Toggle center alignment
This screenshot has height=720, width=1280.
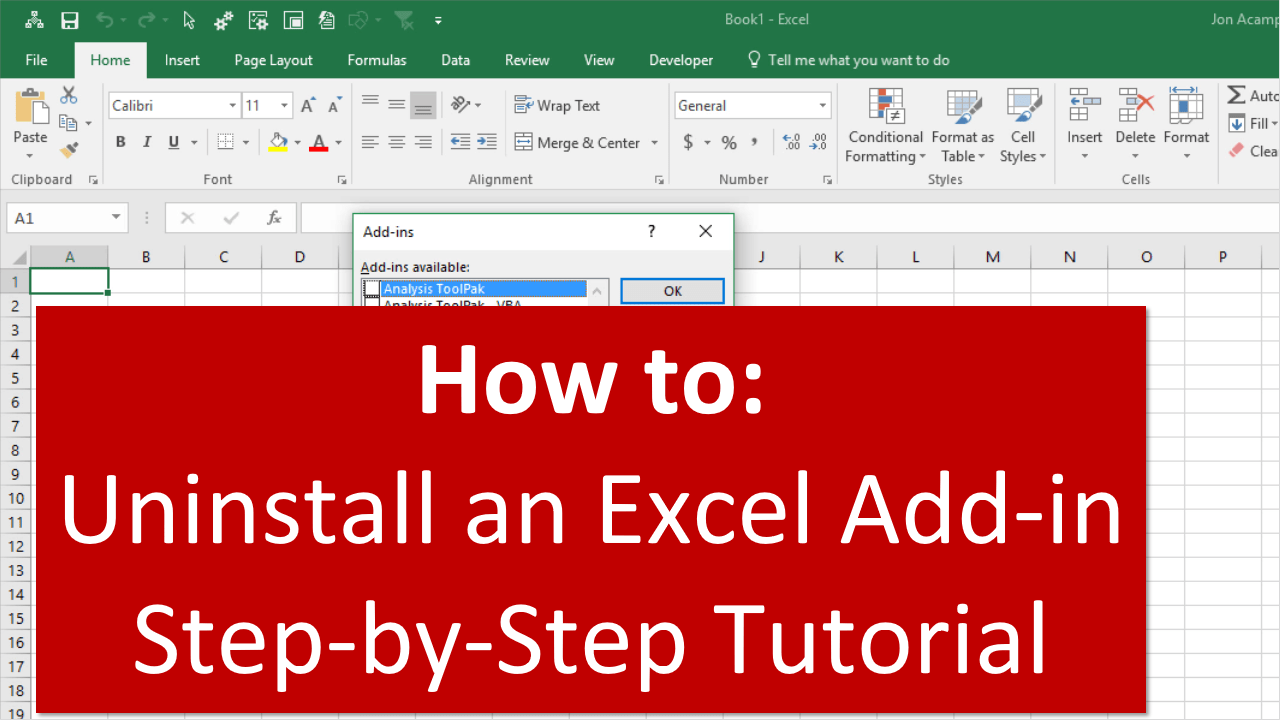(x=396, y=141)
